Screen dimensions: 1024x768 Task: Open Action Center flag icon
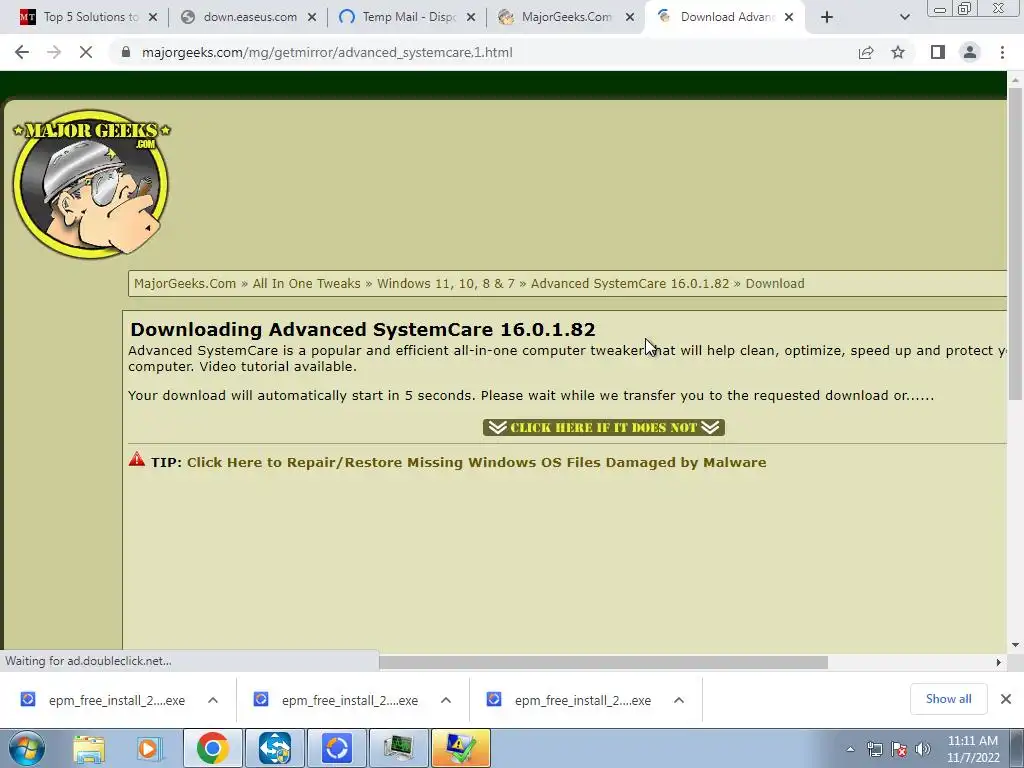(x=899, y=749)
